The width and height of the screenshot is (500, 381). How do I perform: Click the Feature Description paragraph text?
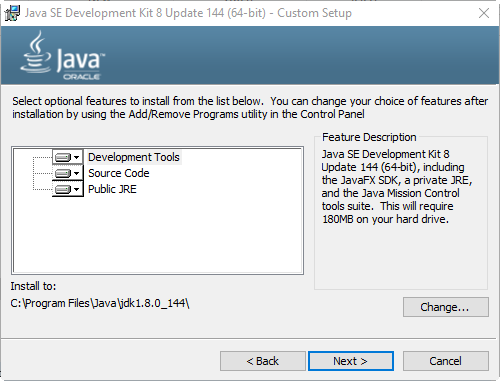pos(397,187)
